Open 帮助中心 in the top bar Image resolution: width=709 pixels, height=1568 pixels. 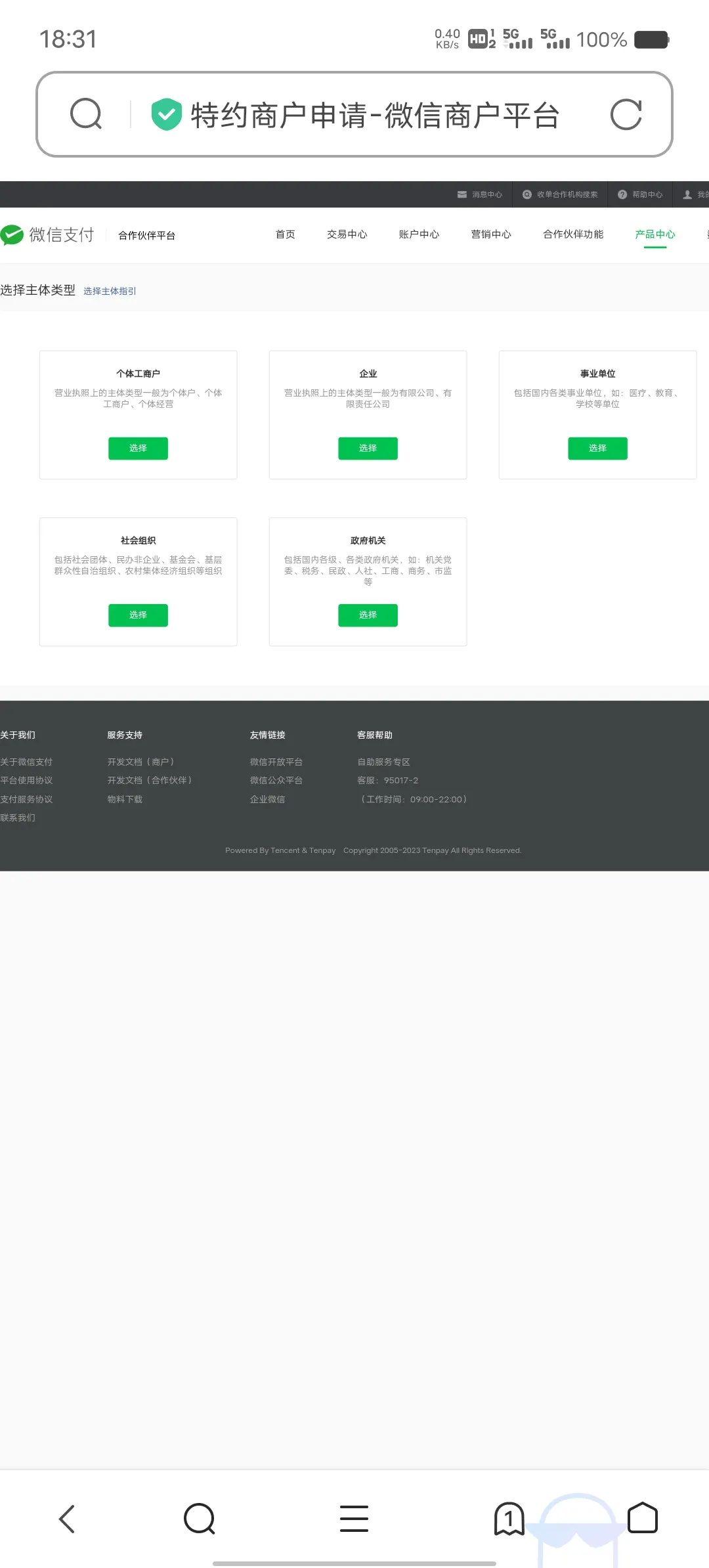pyautogui.click(x=640, y=194)
